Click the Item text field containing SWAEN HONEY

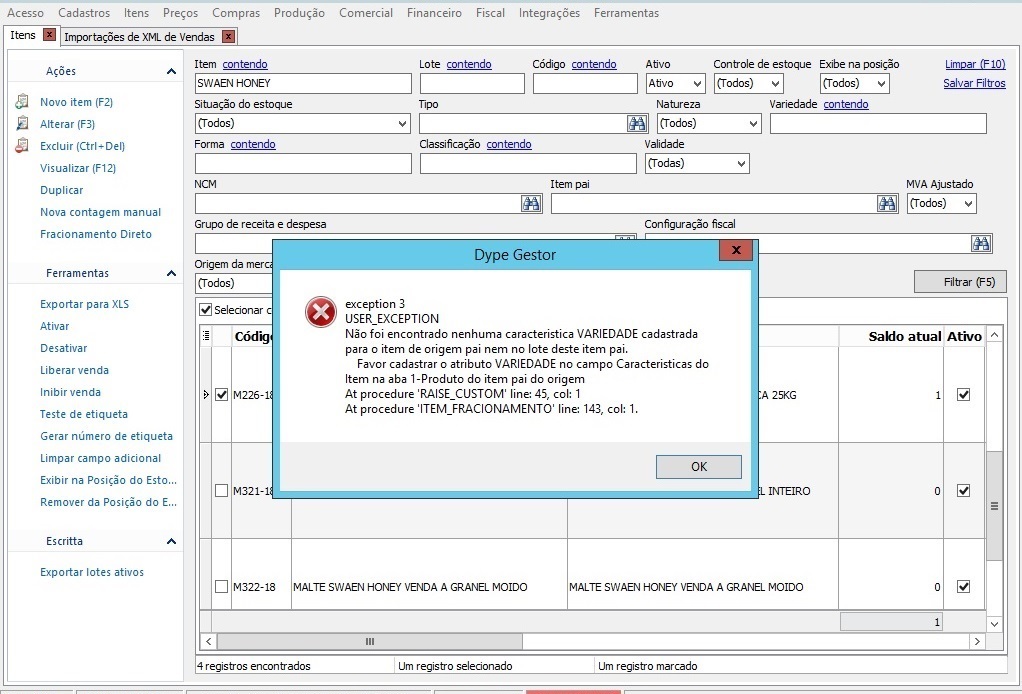(303, 83)
